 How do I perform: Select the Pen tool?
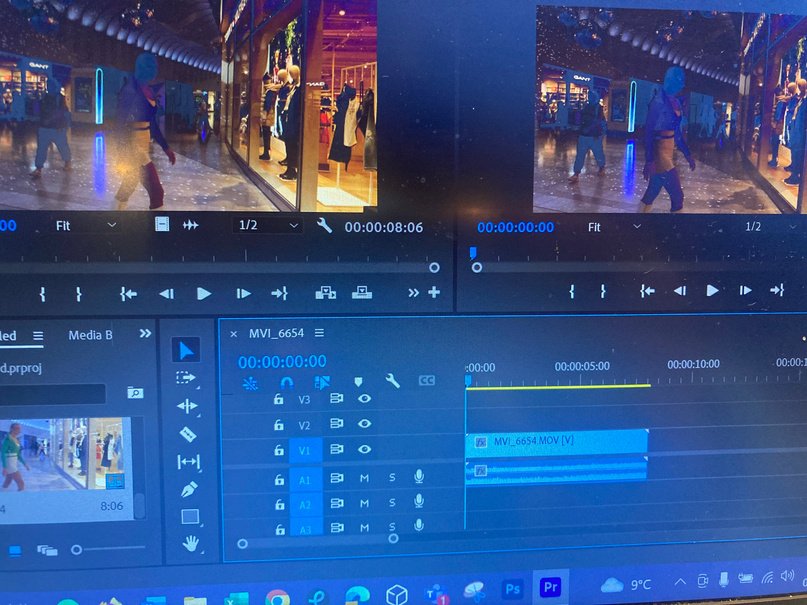[189, 489]
